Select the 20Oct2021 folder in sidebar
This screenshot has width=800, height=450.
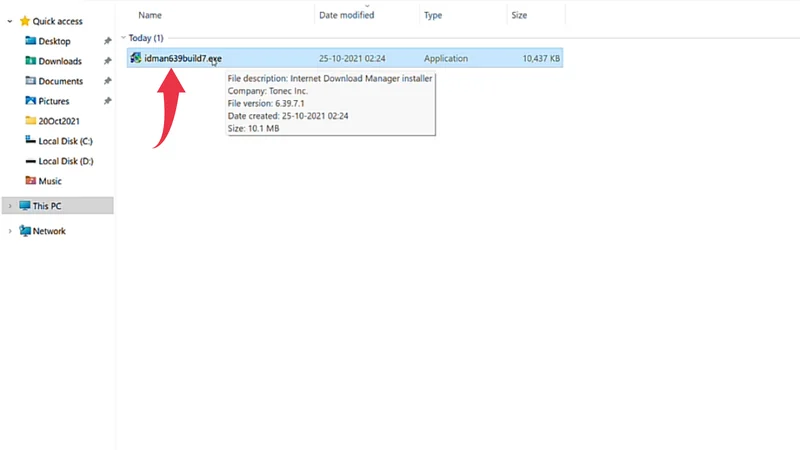[x=60, y=121]
